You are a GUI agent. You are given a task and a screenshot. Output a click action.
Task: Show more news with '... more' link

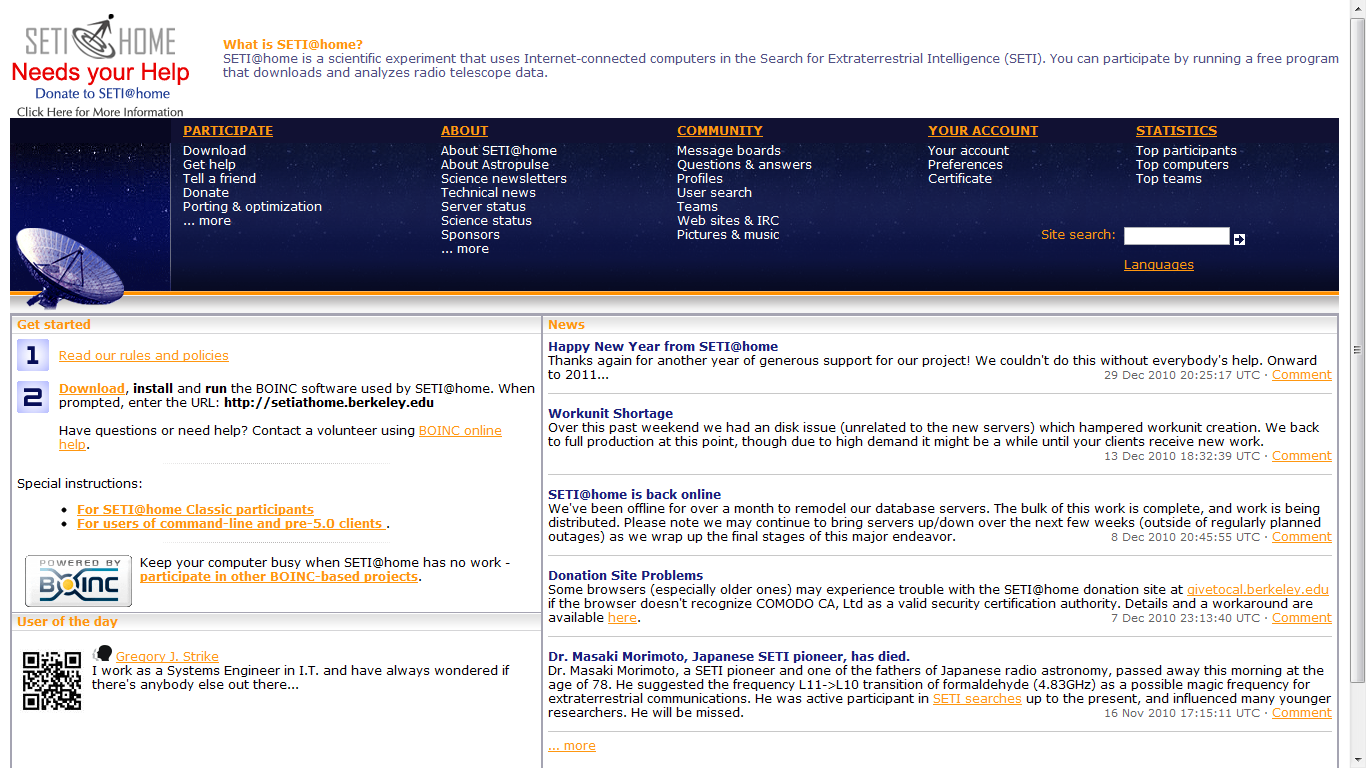[x=572, y=746]
